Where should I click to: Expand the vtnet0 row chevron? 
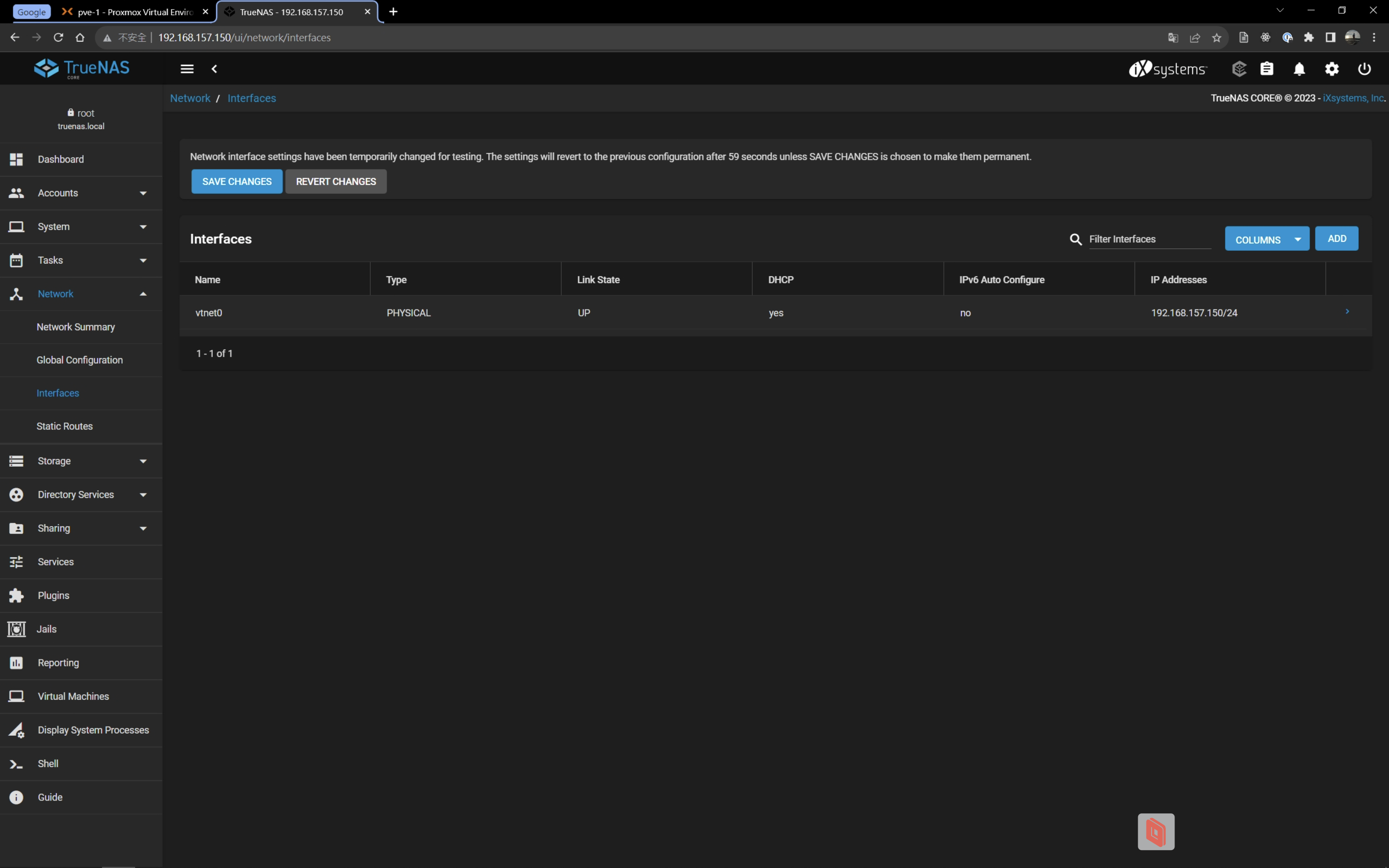(x=1347, y=312)
